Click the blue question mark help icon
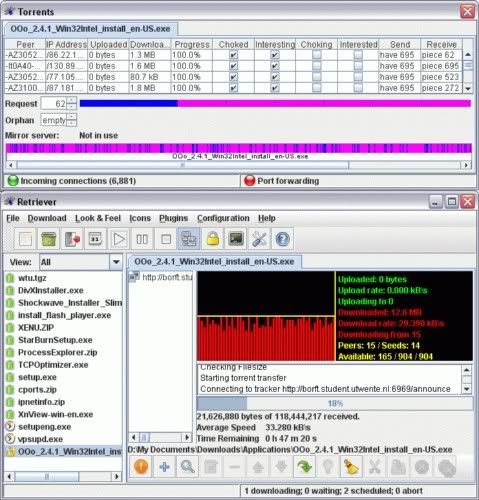 283,239
